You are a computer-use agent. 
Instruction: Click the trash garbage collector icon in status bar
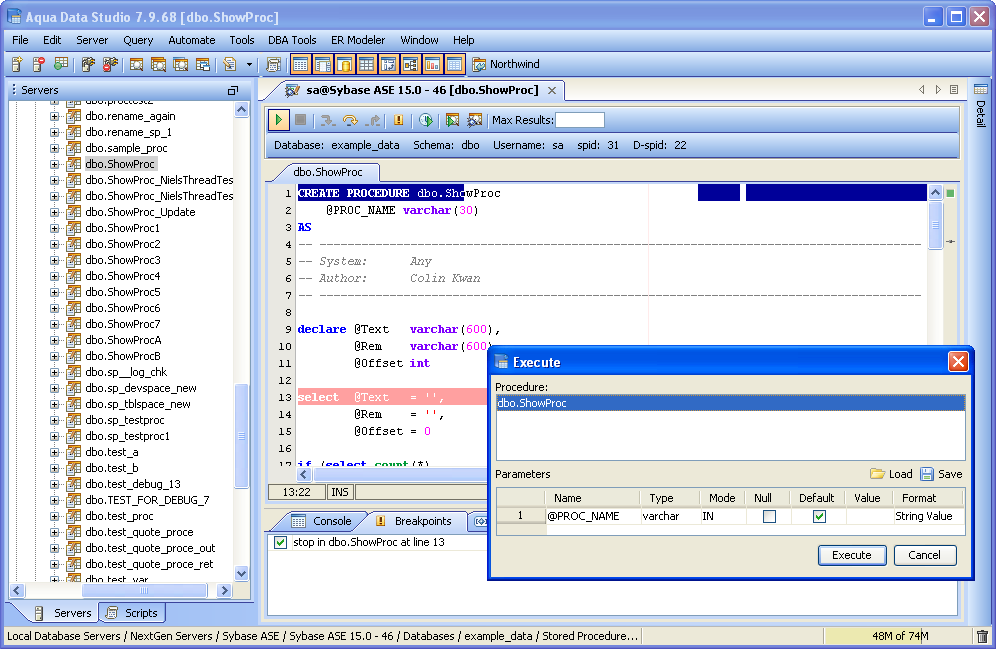click(x=982, y=636)
